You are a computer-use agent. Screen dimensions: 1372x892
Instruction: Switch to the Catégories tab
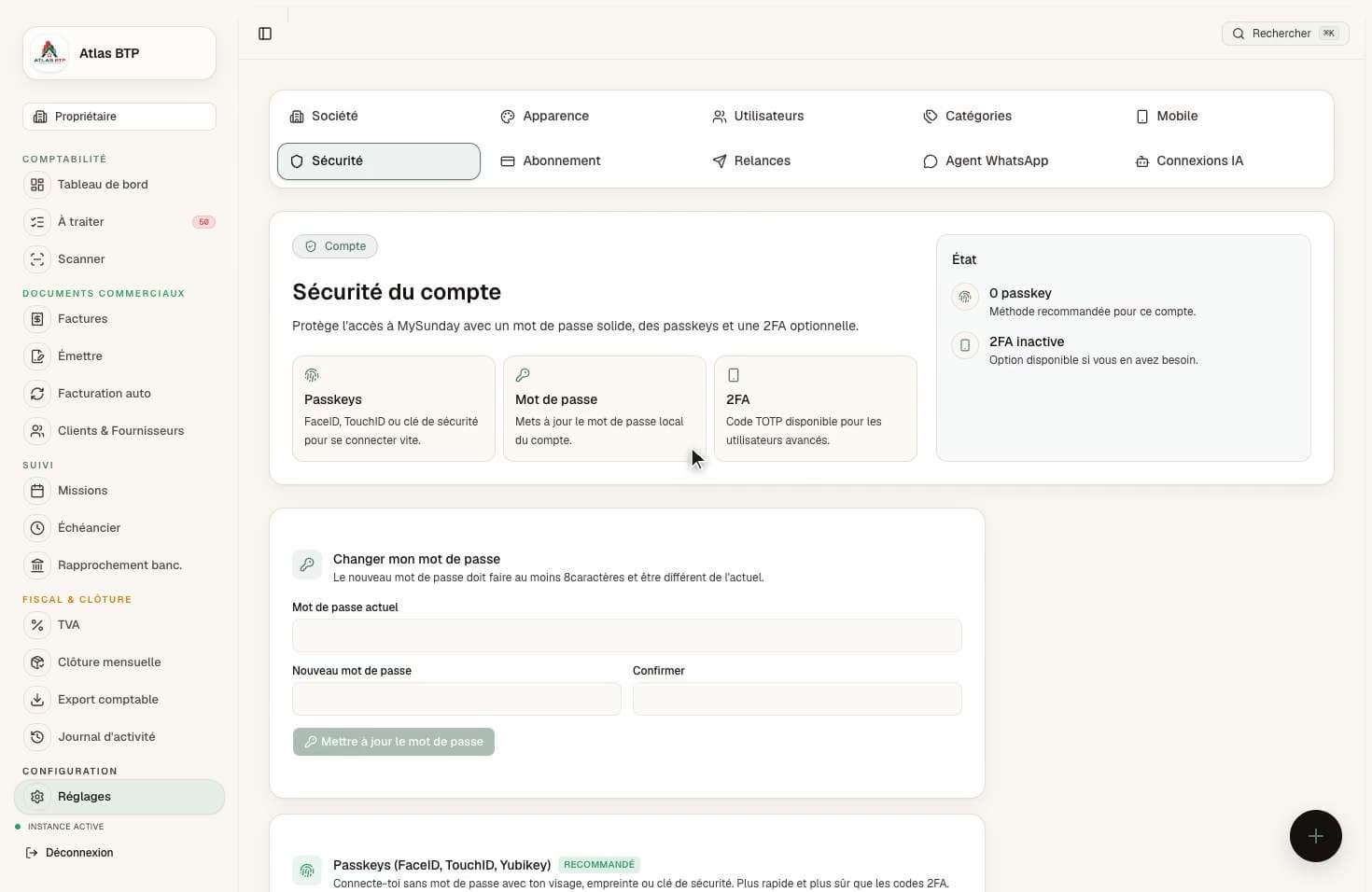click(1012, 117)
